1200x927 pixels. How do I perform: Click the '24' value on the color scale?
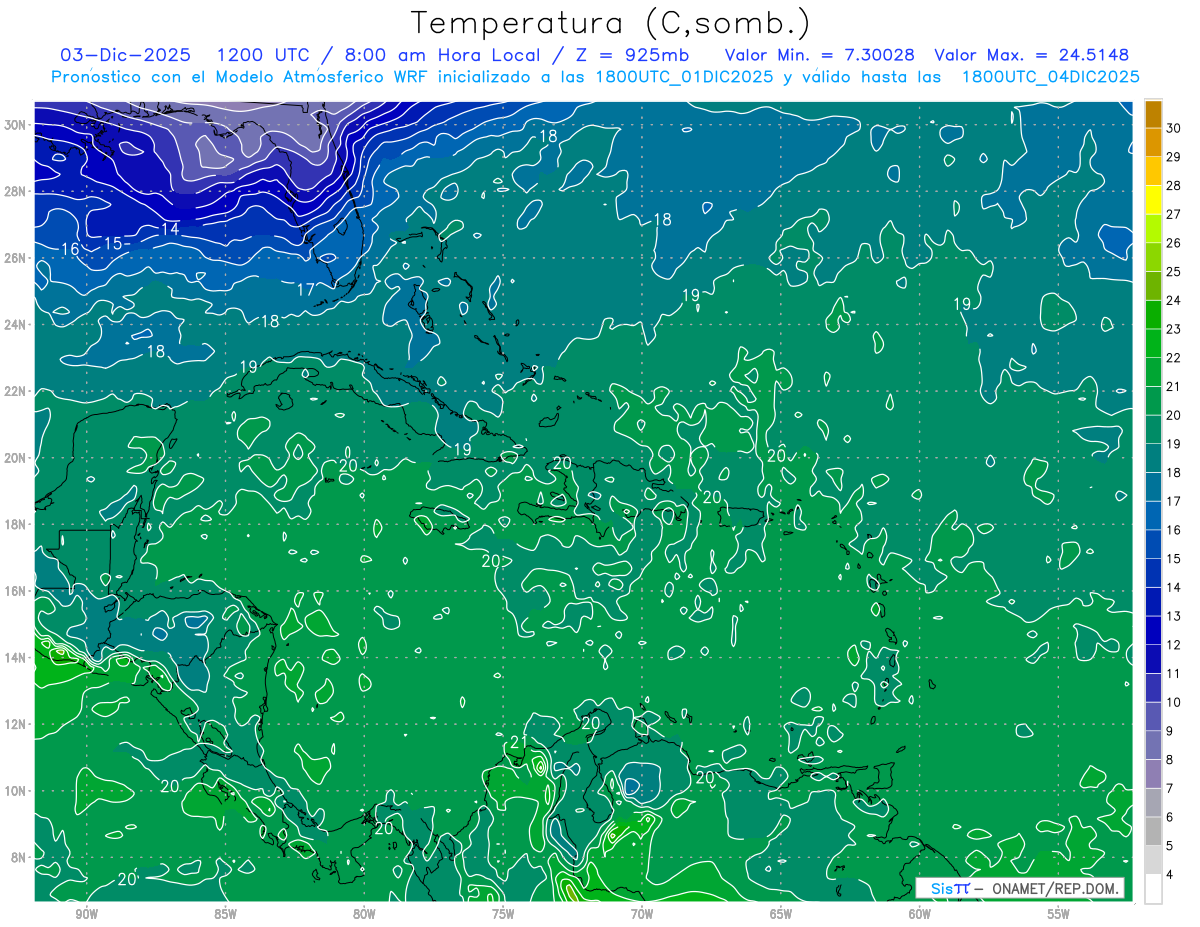pos(1174,300)
